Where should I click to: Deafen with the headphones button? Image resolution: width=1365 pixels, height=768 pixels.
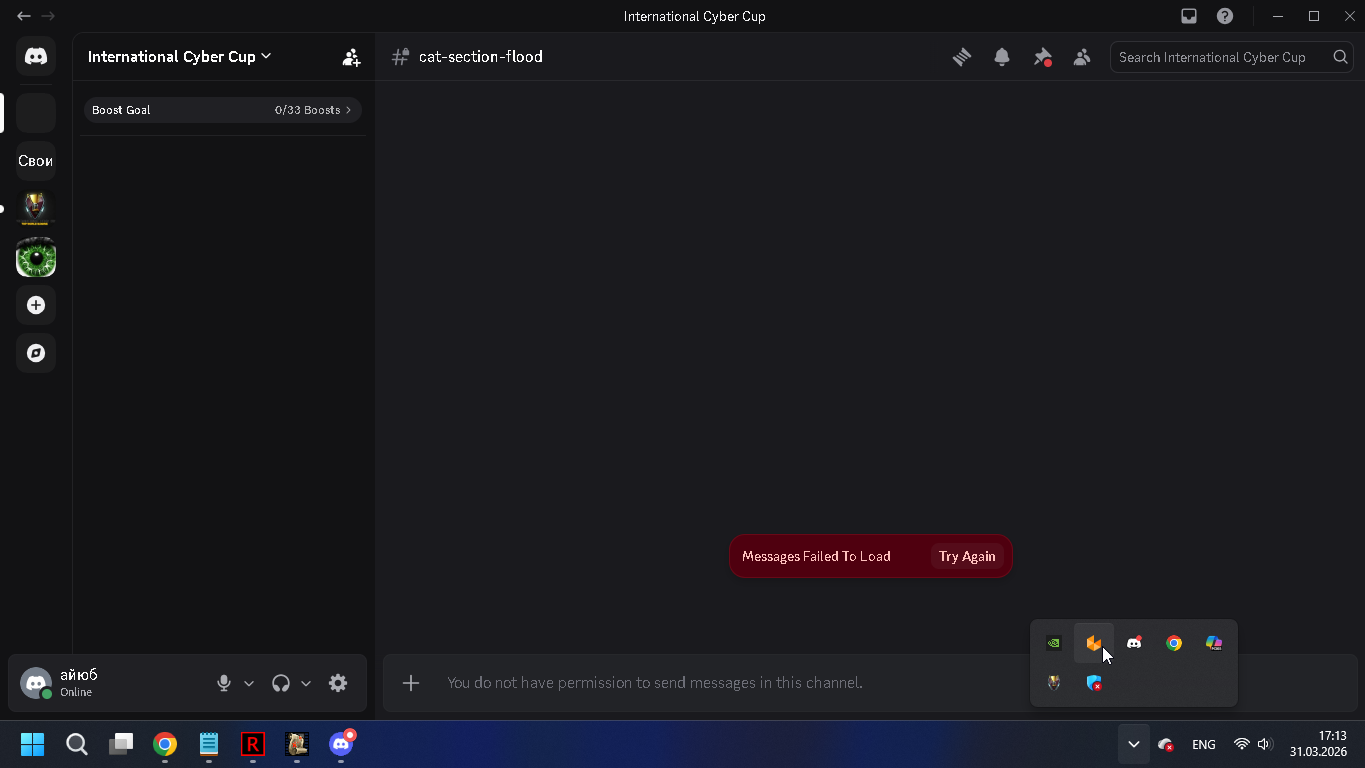point(281,683)
